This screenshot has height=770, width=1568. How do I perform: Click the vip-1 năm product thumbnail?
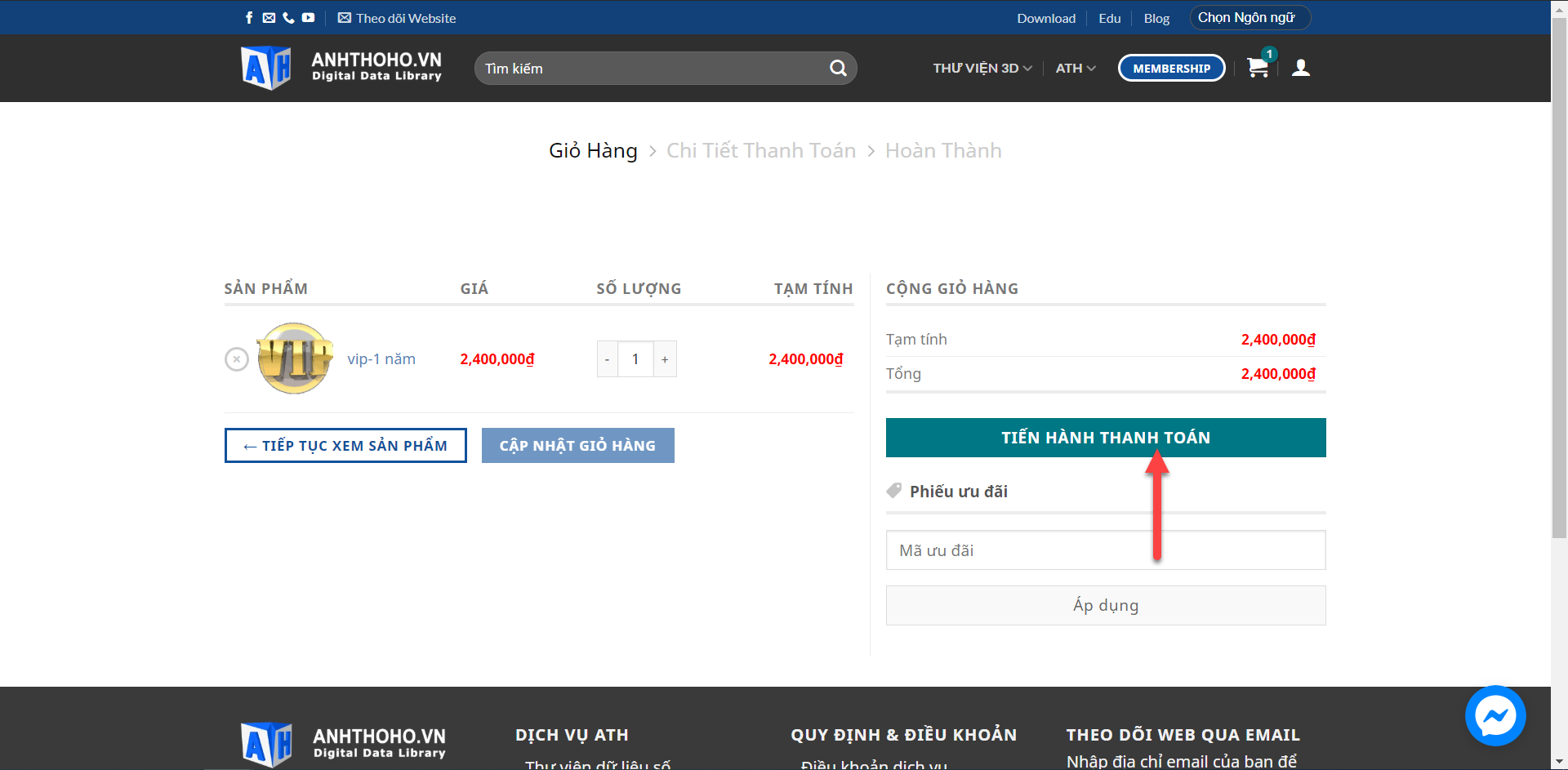pyautogui.click(x=295, y=358)
